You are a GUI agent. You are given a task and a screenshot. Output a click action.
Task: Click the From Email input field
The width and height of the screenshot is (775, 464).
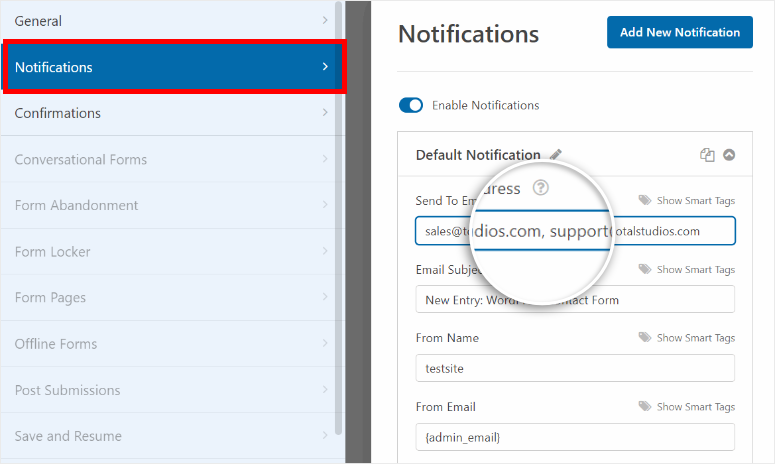coord(575,437)
